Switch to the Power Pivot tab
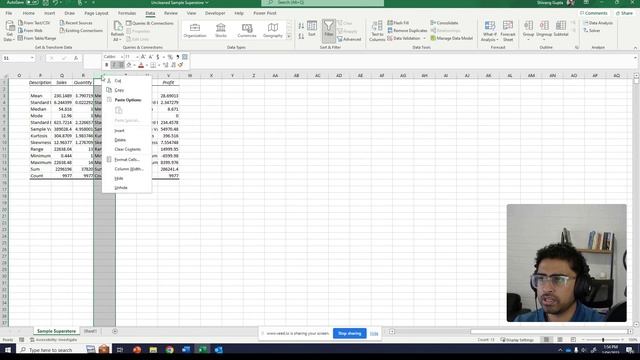The width and height of the screenshot is (640, 360). click(265, 13)
